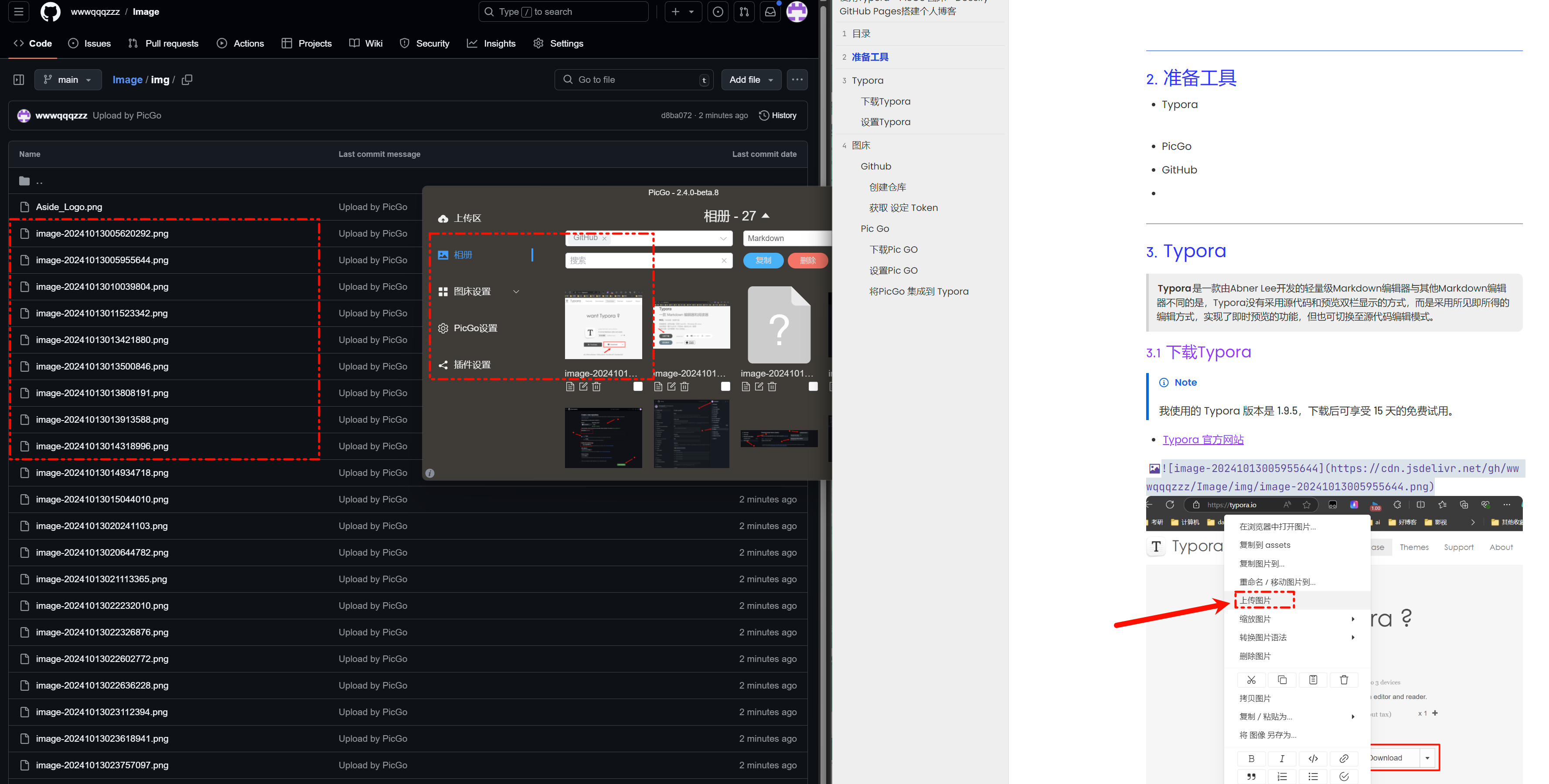Open PicGo设置 in PicGo sidebar
The height and width of the screenshot is (784, 1549).
click(468, 328)
